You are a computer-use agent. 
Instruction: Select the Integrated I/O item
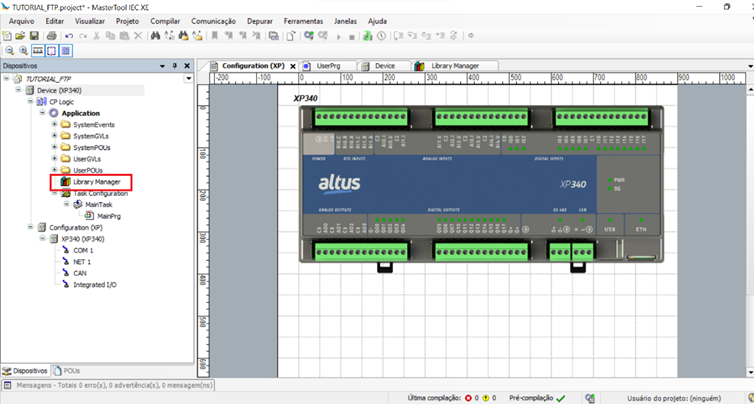(x=94, y=285)
